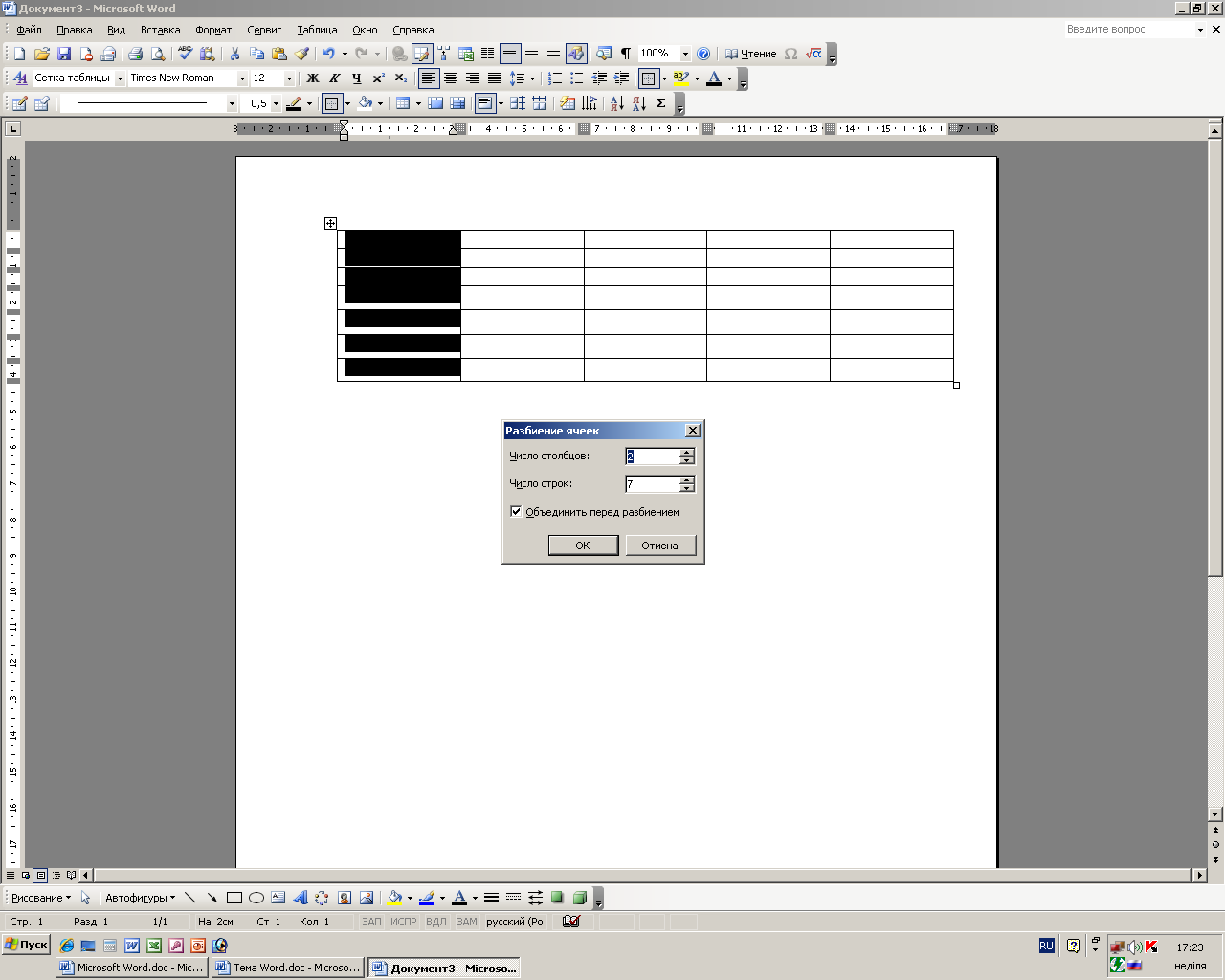
Task: Open the Пуск start menu
Action: tap(26, 945)
